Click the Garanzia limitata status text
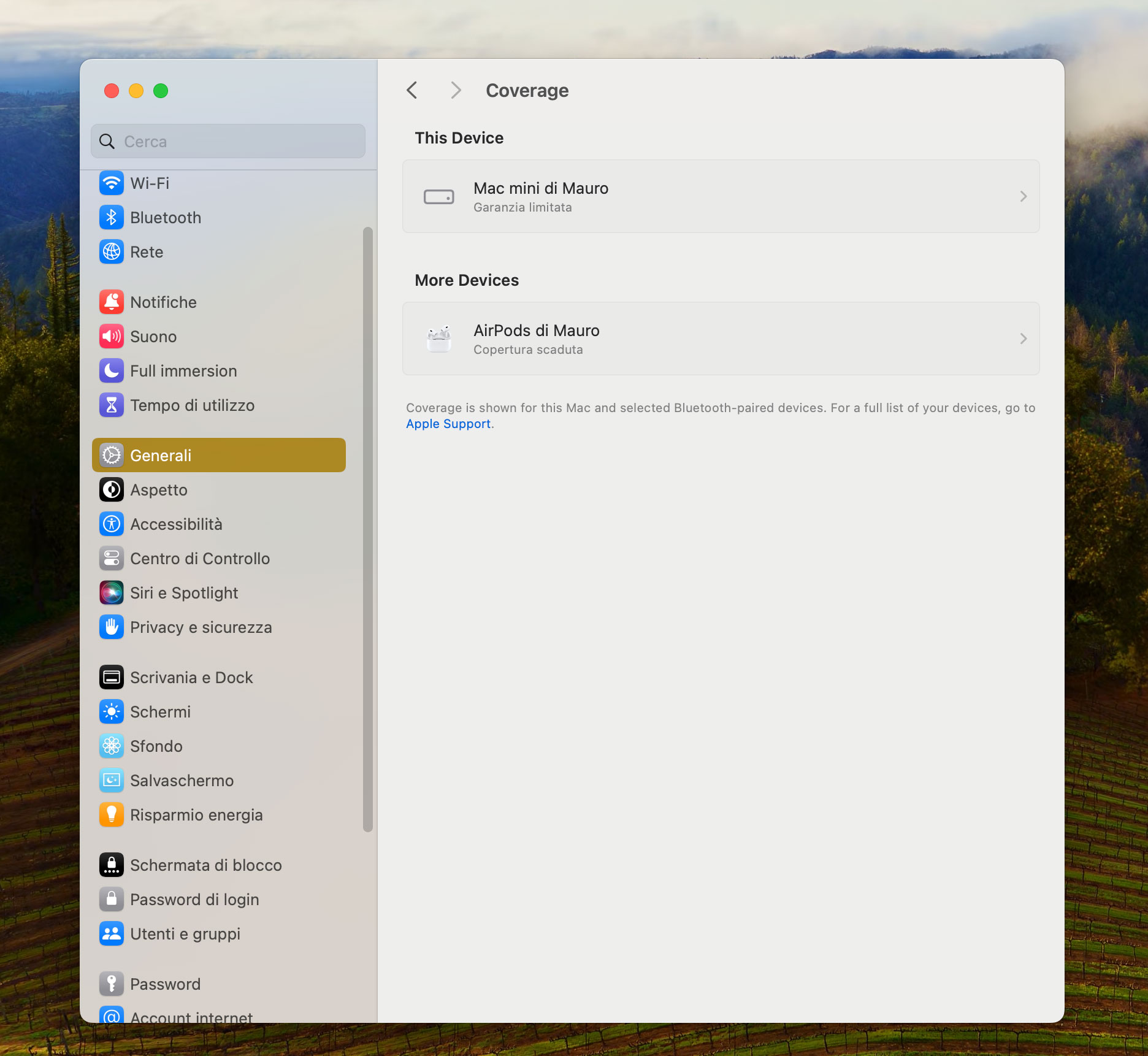Viewport: 1148px width, 1056px height. [x=522, y=207]
